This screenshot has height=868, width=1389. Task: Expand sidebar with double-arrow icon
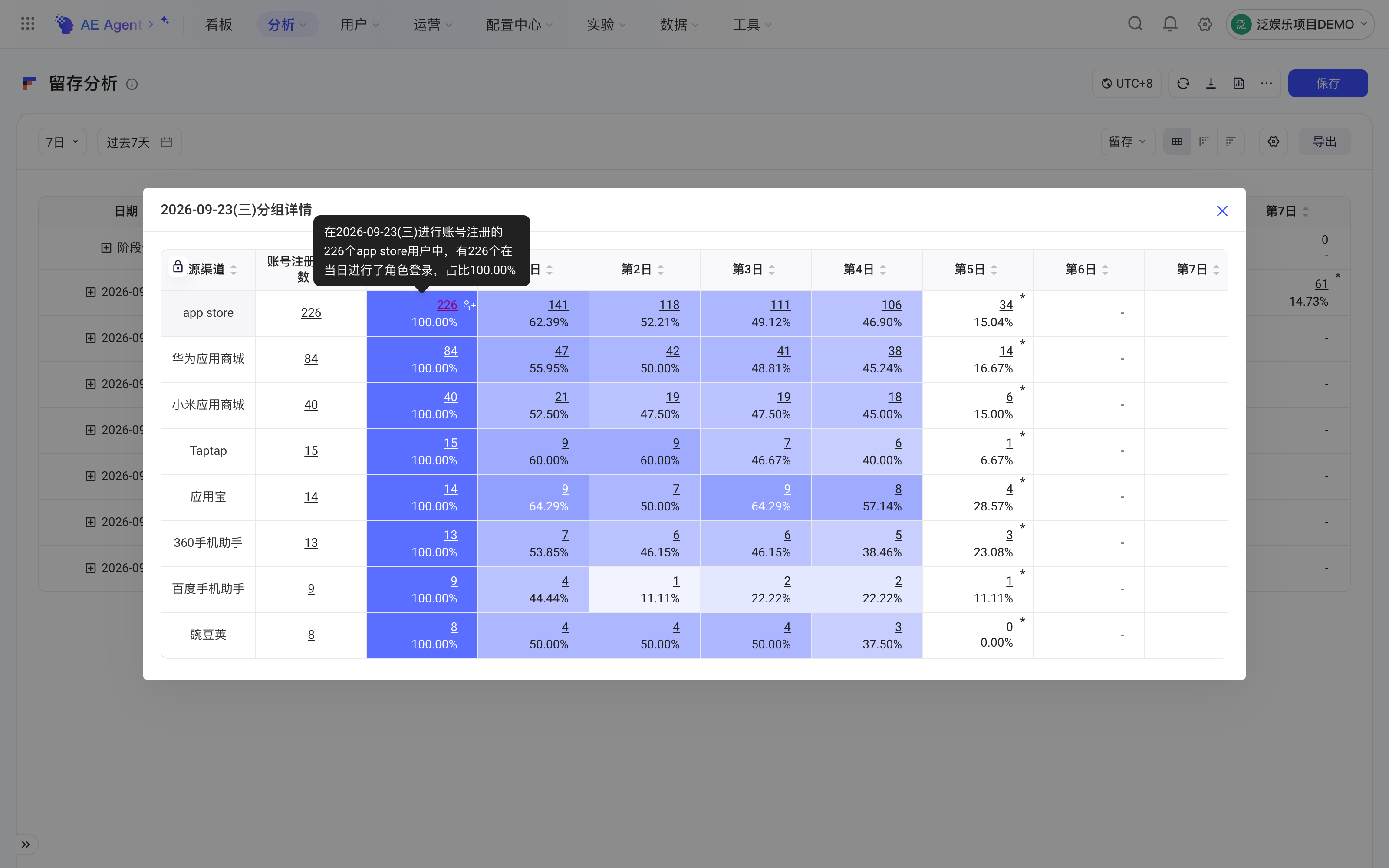[26, 845]
